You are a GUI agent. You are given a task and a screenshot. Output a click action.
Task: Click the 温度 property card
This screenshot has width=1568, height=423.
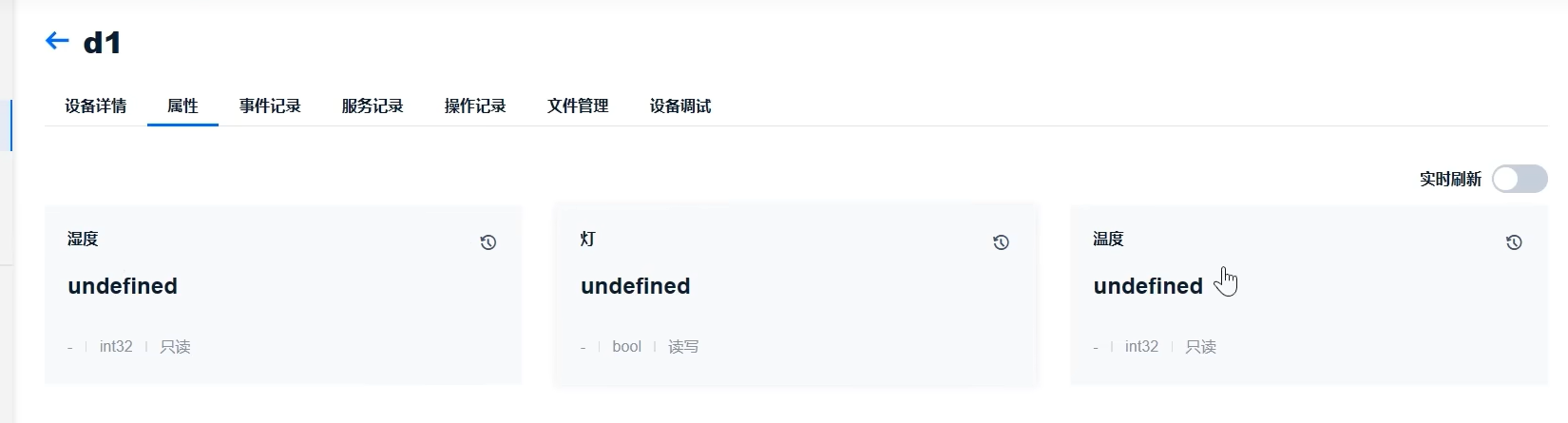click(1310, 295)
